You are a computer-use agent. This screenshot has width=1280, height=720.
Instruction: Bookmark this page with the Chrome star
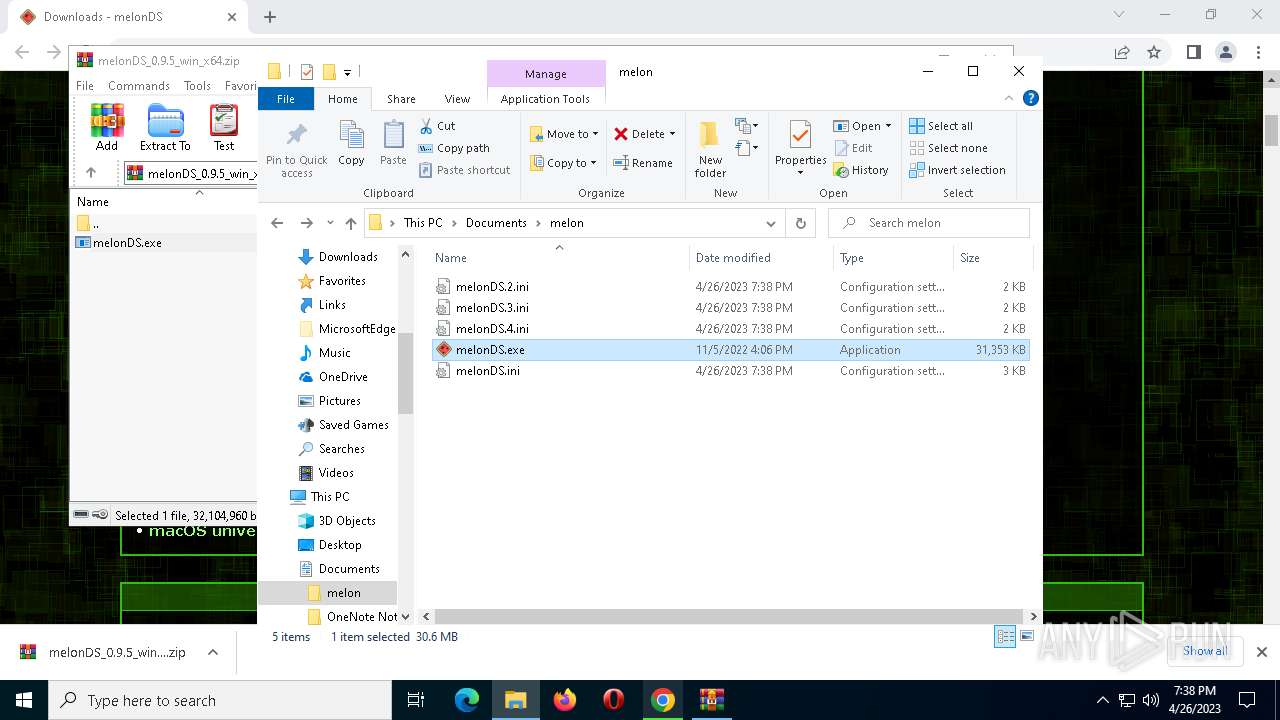pyautogui.click(x=1154, y=52)
